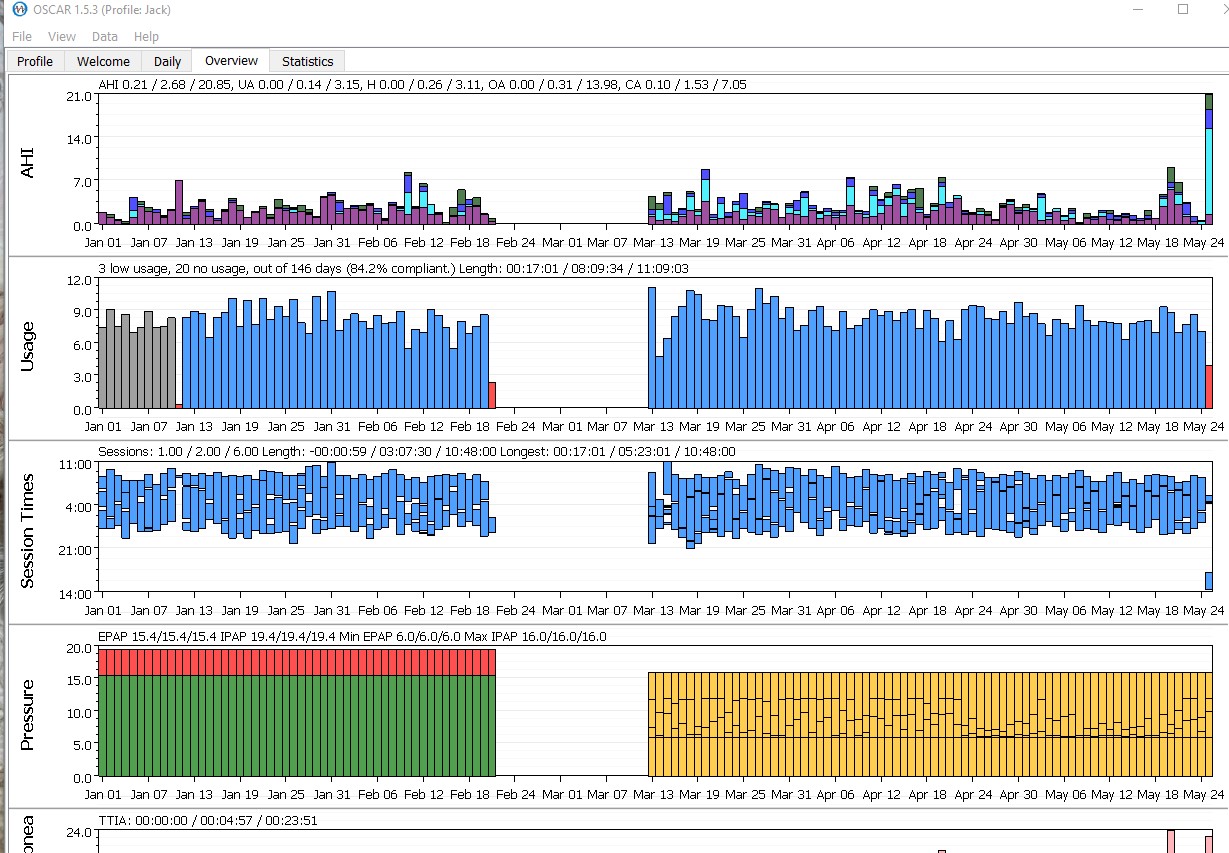This screenshot has width=1229, height=853.
Task: Maximize the OSCAR window
Action: [x=1183, y=9]
